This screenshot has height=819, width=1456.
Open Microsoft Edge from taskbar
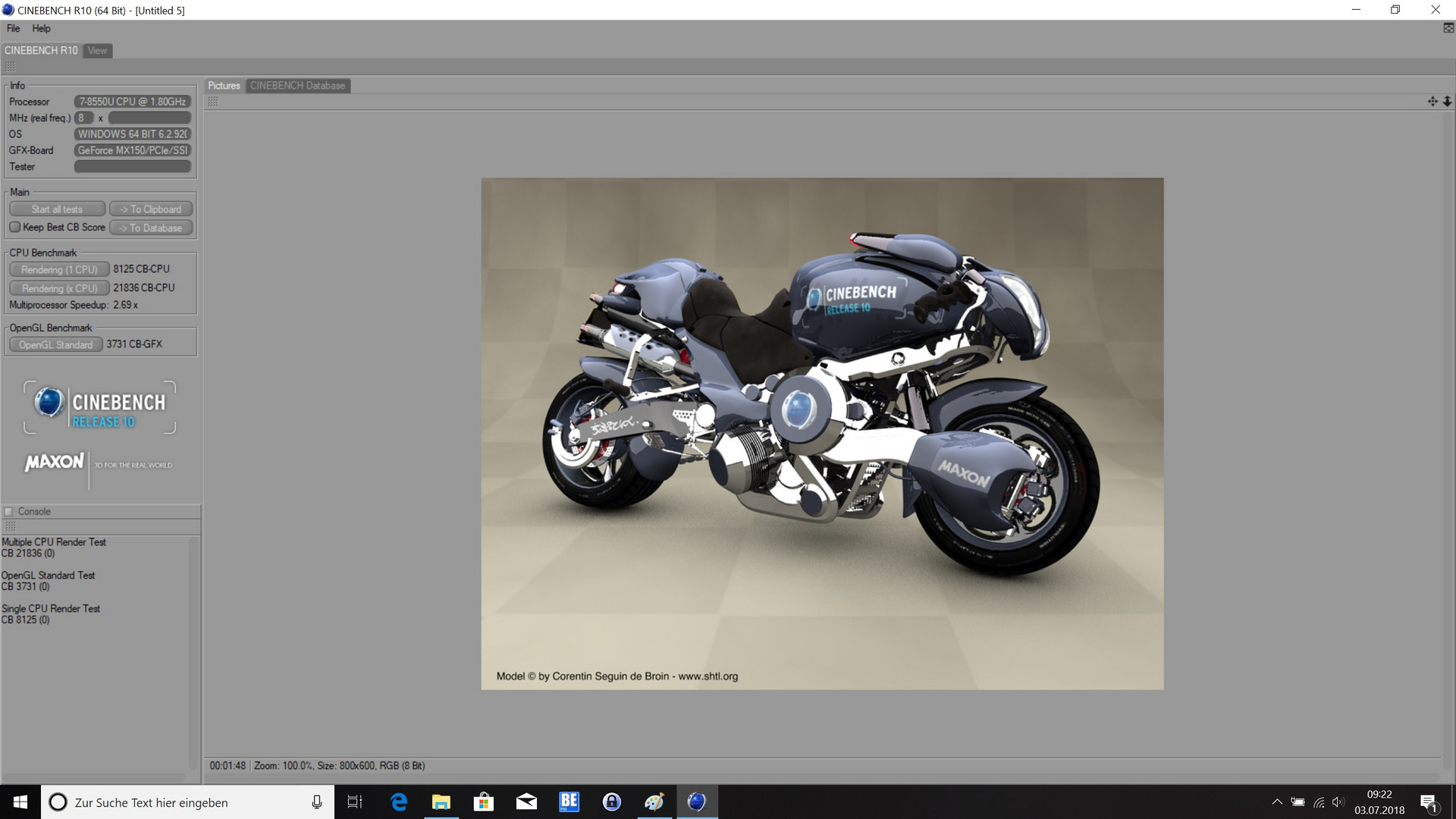coord(398,802)
